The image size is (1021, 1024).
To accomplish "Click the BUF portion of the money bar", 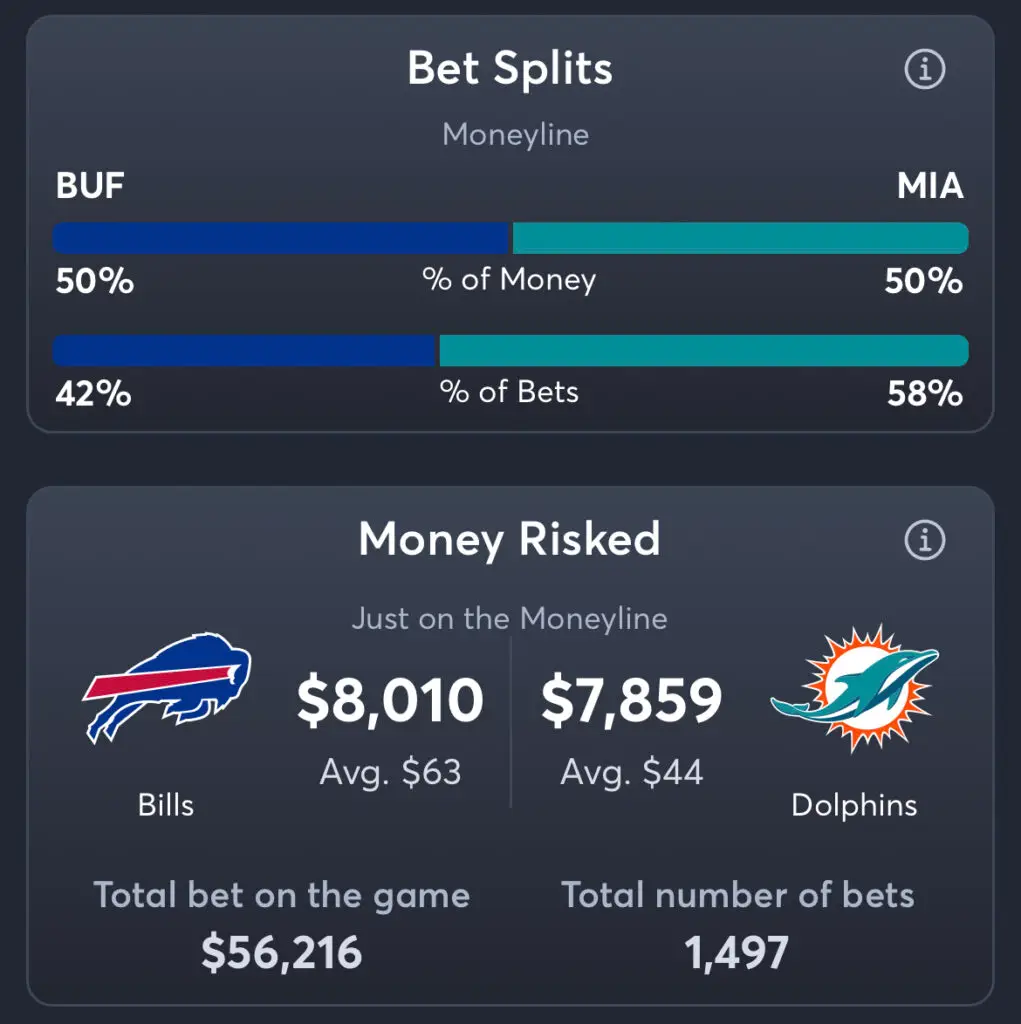I will (282, 238).
